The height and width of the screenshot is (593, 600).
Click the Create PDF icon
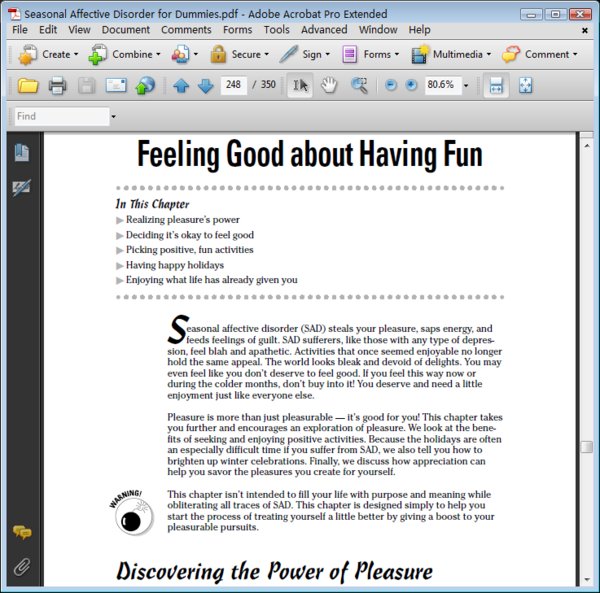pyautogui.click(x=28, y=54)
